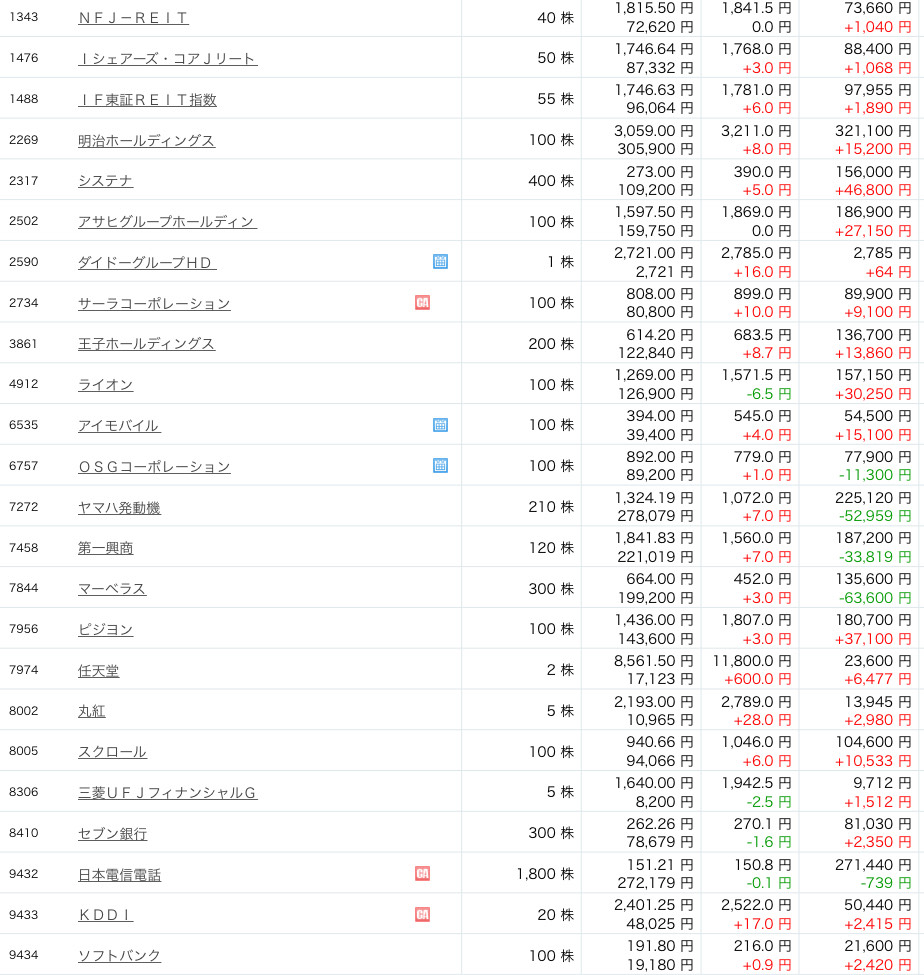Click calendar icon for アイモバイル
The image size is (924, 975).
[x=440, y=425]
